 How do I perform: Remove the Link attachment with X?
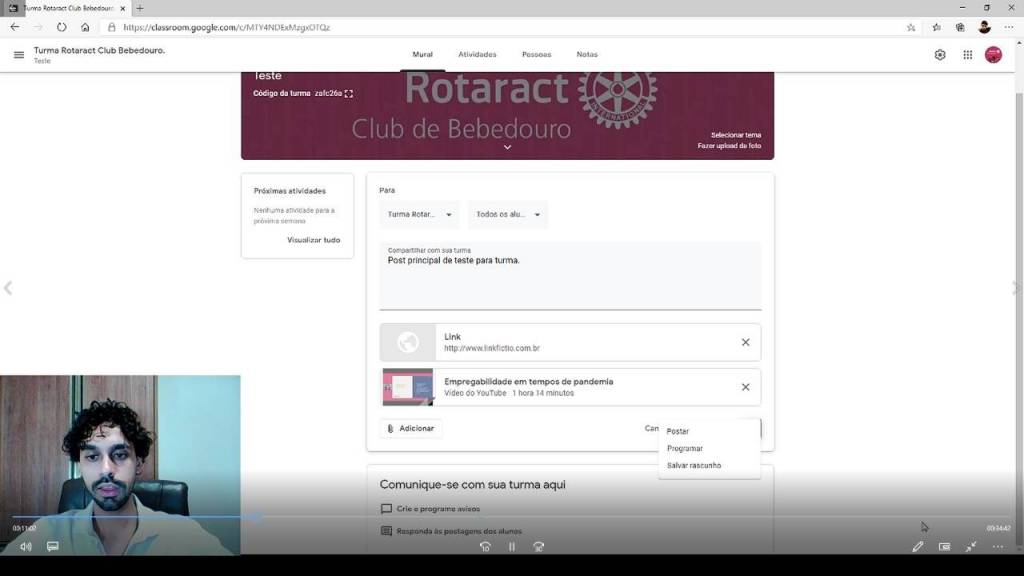[745, 342]
